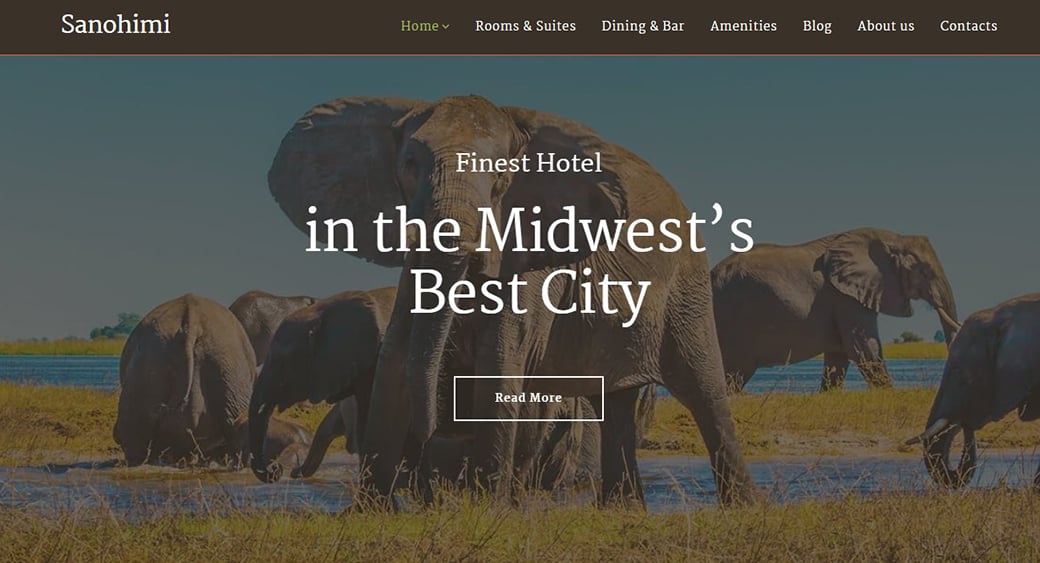Click the distant green trees on horizon
1040x563 pixels.
point(116,326)
